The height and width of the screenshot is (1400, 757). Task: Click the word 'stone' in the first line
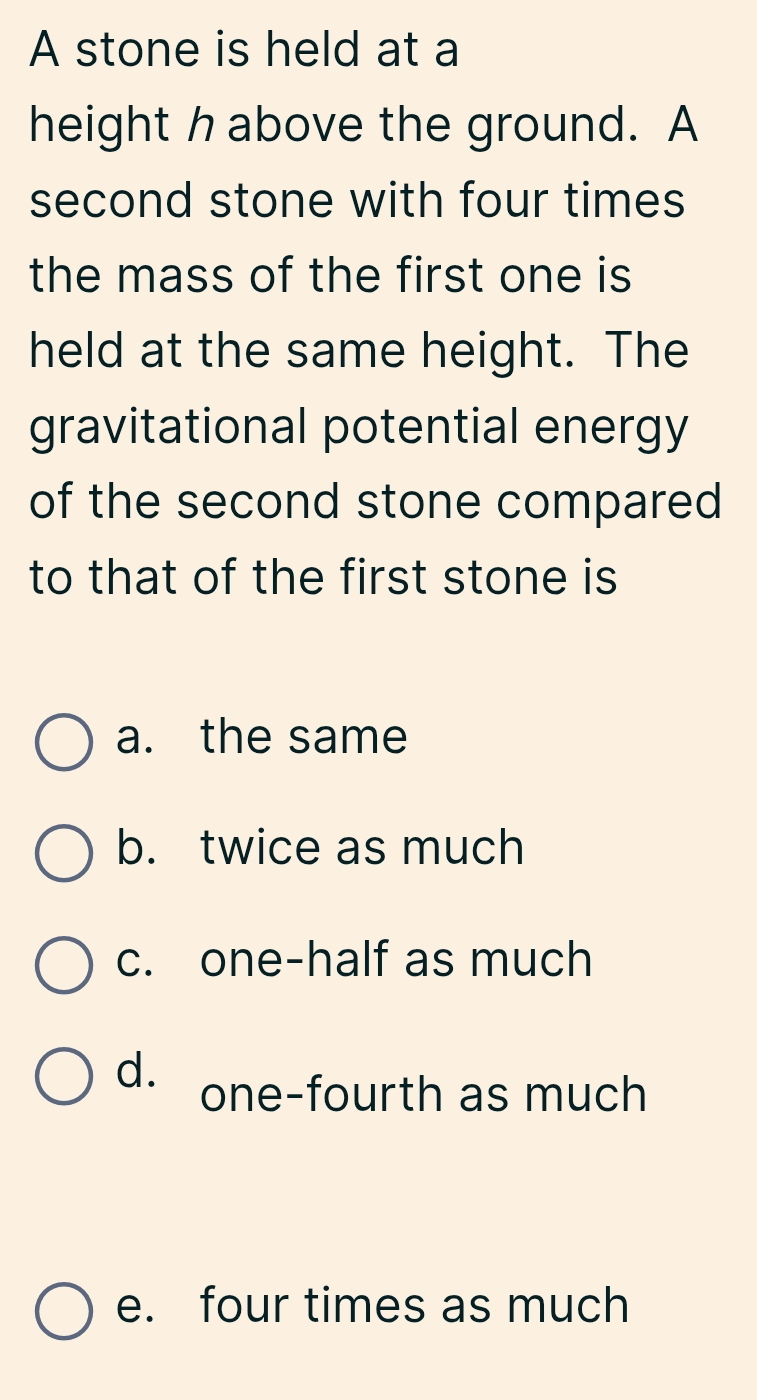pos(139,50)
